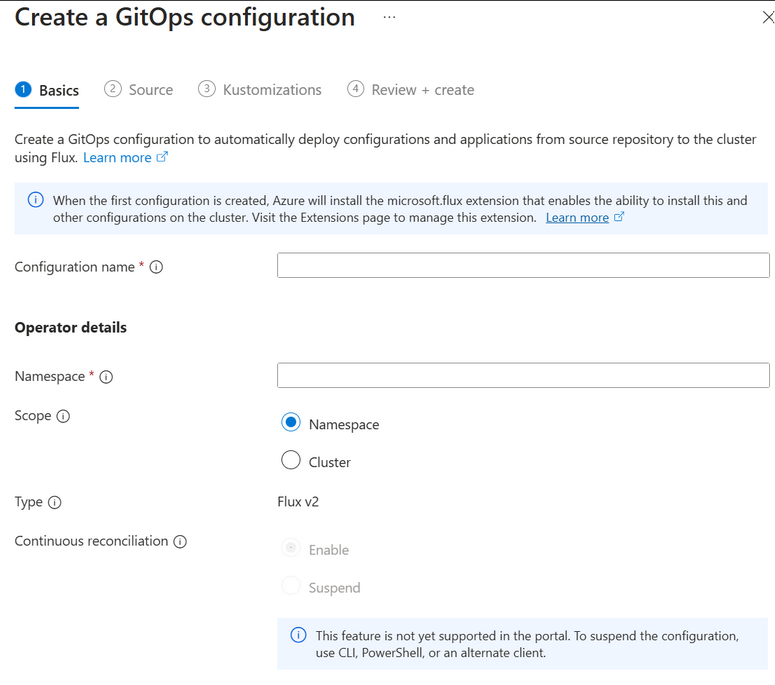This screenshot has width=775, height=685.
Task: Select the Namespace scope radio button
Action: 291,423
